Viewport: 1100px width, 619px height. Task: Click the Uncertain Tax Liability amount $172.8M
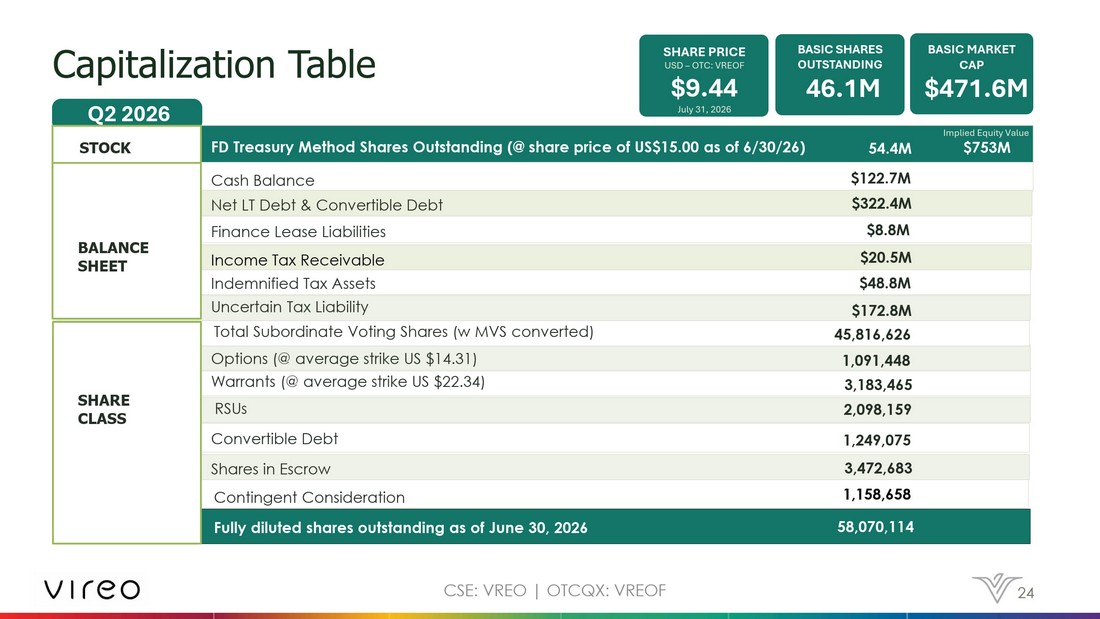tap(881, 310)
